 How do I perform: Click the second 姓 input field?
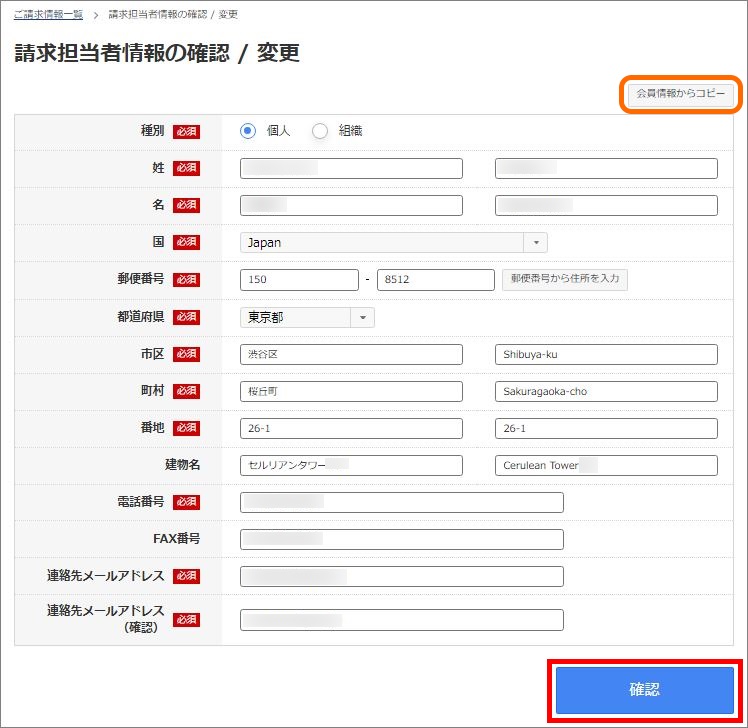click(606, 168)
